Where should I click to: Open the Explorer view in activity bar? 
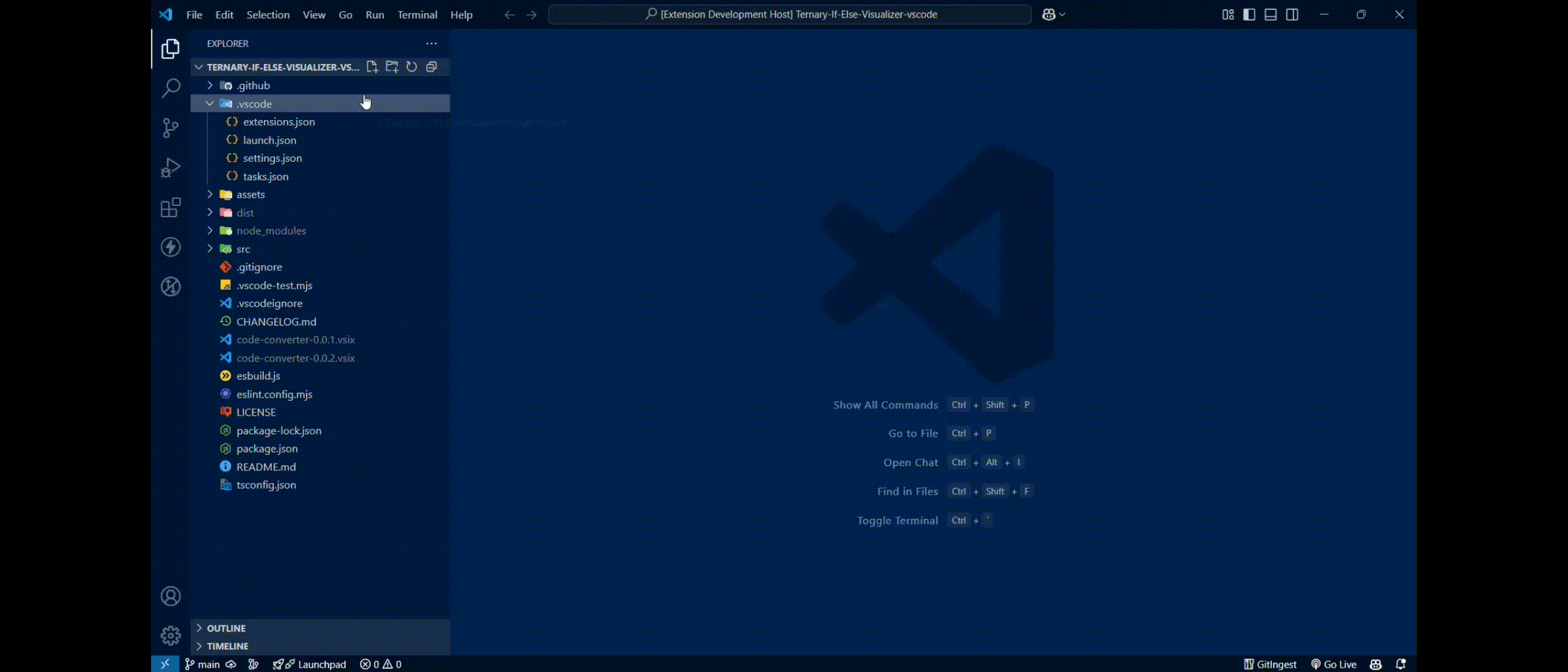click(x=170, y=49)
